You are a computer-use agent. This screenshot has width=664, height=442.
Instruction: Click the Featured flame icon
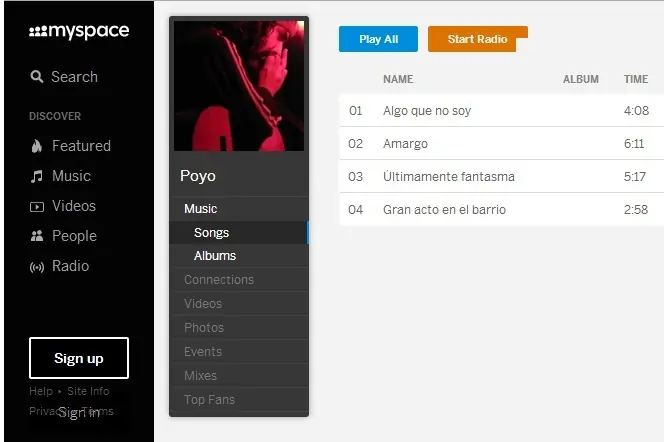pos(37,146)
